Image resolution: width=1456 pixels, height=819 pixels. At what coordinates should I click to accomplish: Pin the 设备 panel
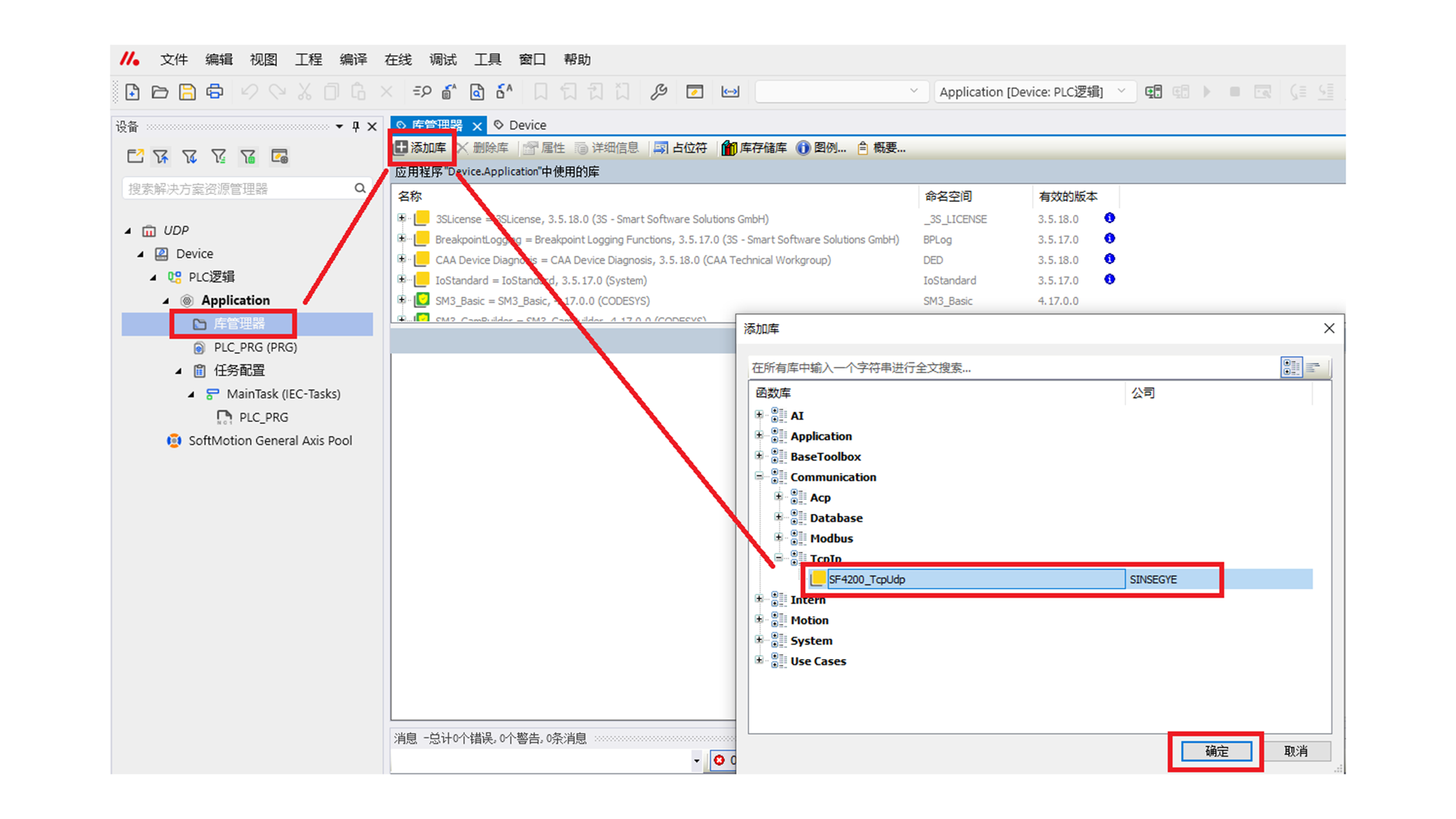(x=356, y=127)
